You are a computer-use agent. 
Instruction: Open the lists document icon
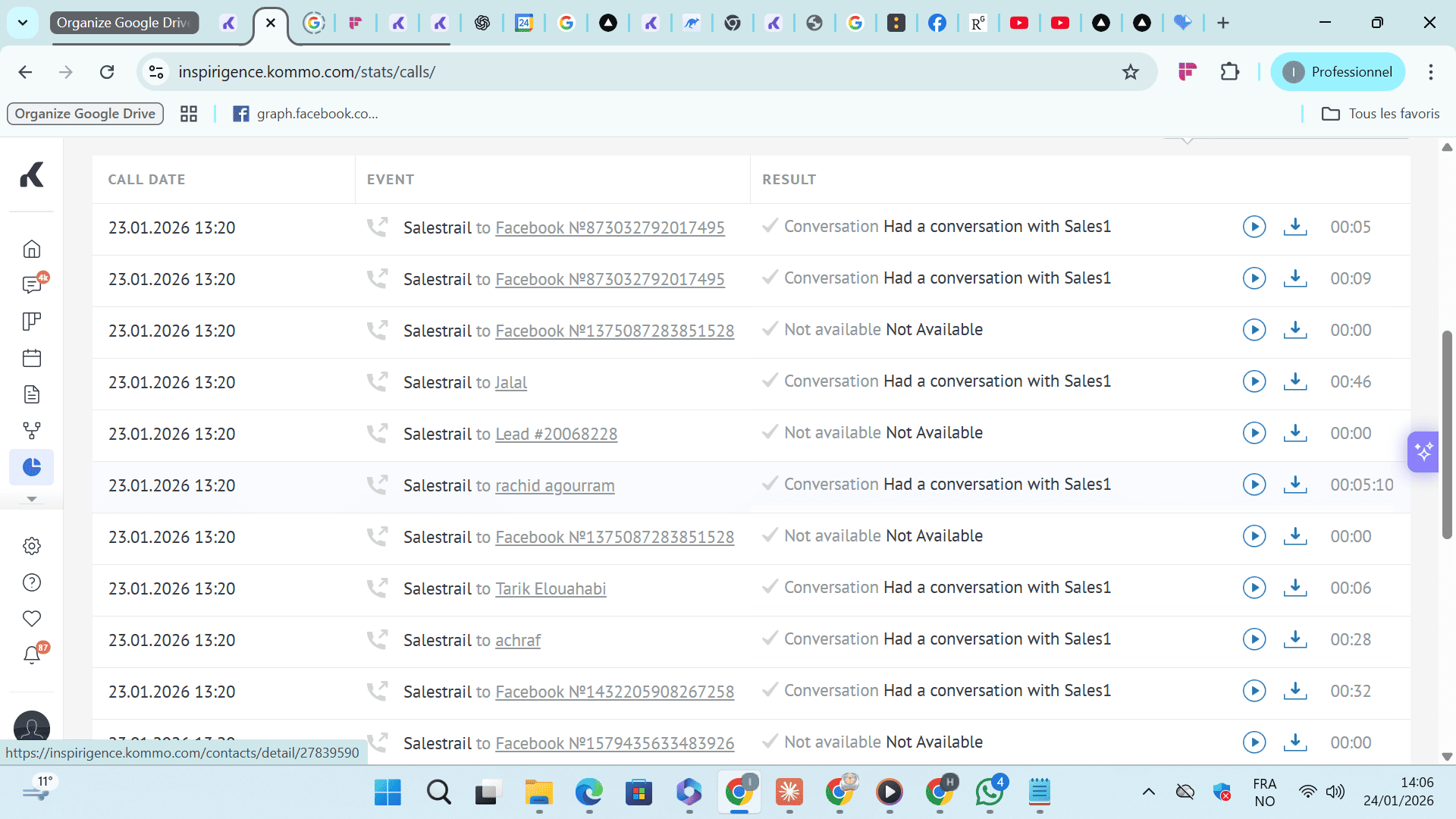point(31,394)
